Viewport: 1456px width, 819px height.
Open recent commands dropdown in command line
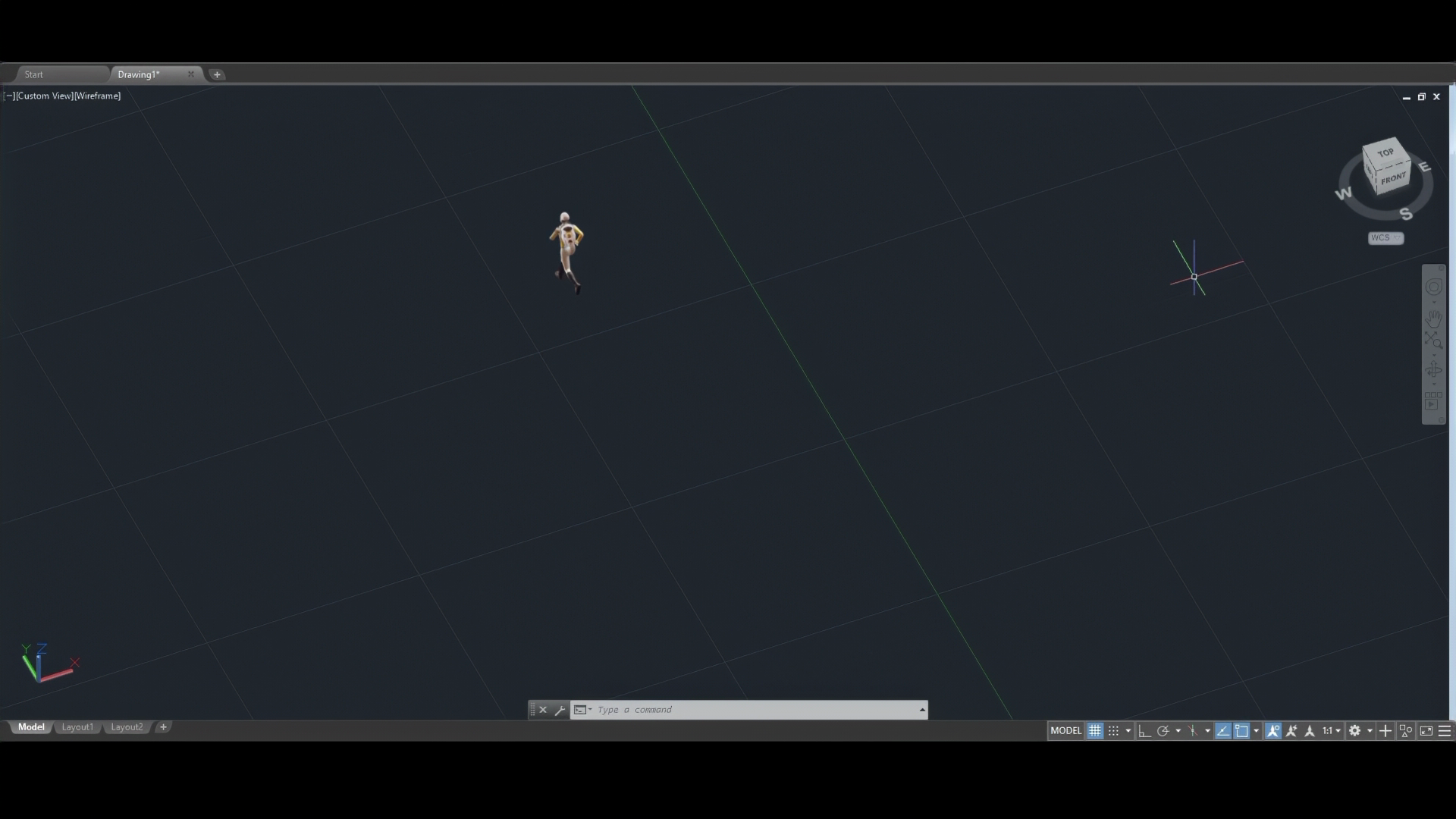pyautogui.click(x=582, y=710)
